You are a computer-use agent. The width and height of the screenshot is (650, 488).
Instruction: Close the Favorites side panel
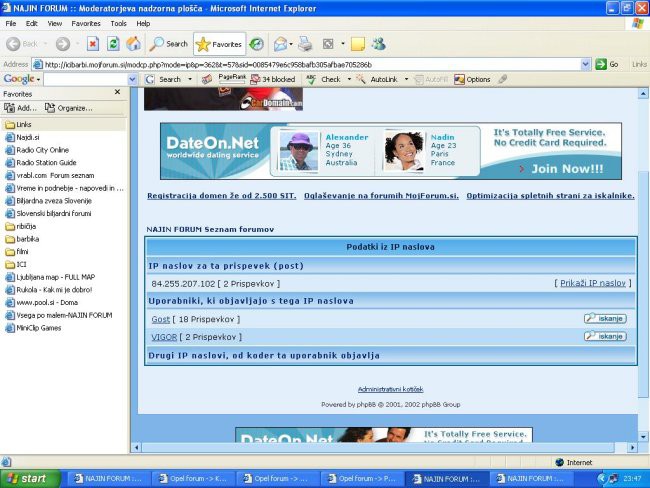pyautogui.click(x=117, y=92)
